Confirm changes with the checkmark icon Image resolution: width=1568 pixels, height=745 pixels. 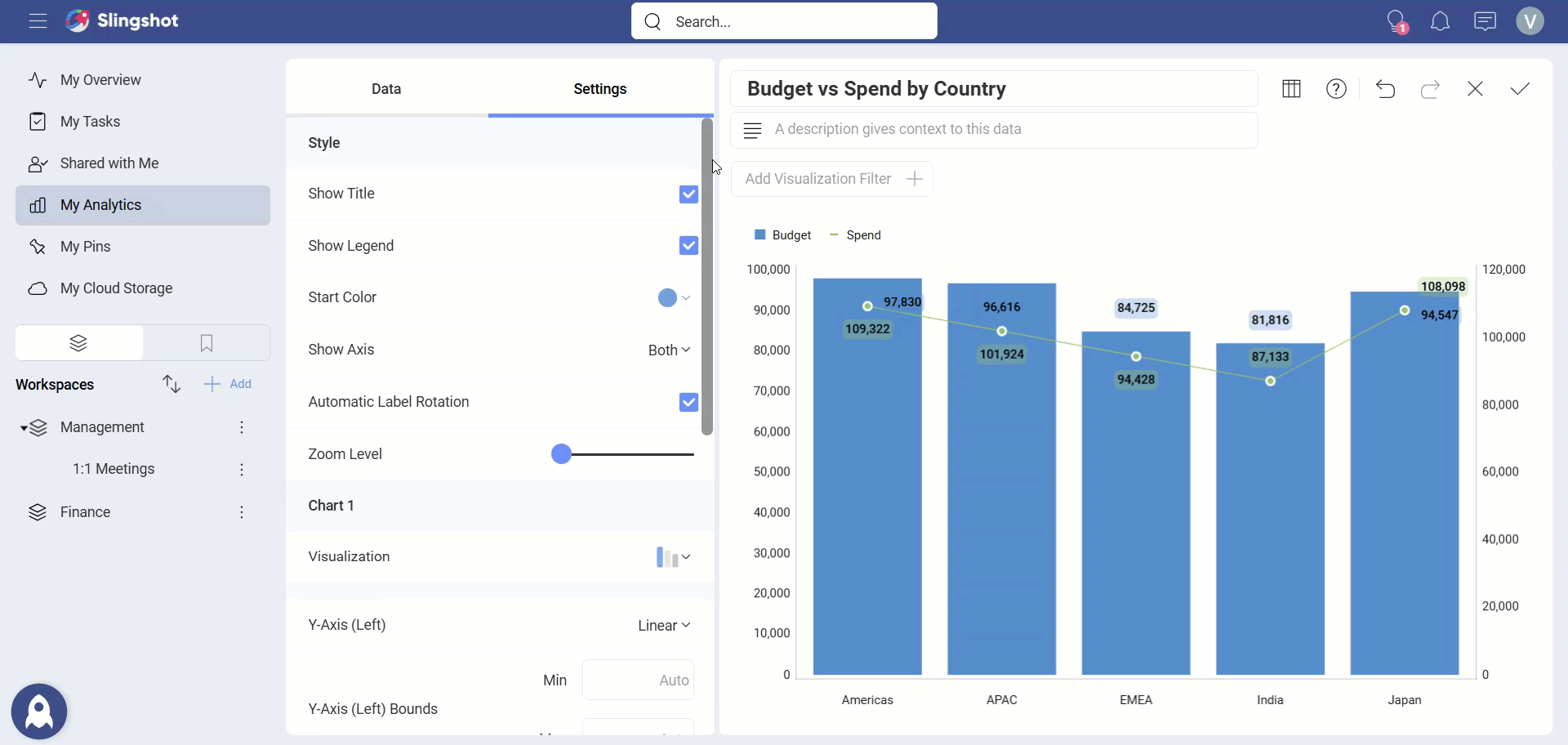[x=1520, y=89]
